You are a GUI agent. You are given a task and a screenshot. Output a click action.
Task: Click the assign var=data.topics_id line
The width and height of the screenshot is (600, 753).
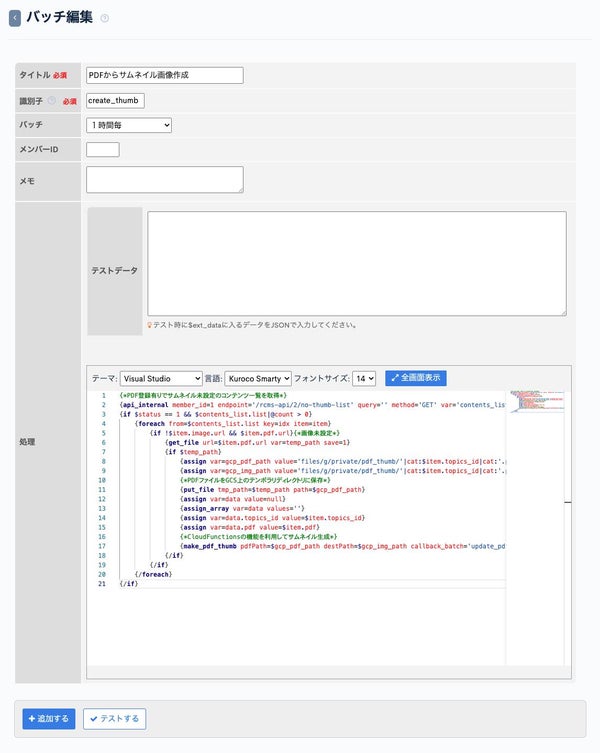point(272,518)
